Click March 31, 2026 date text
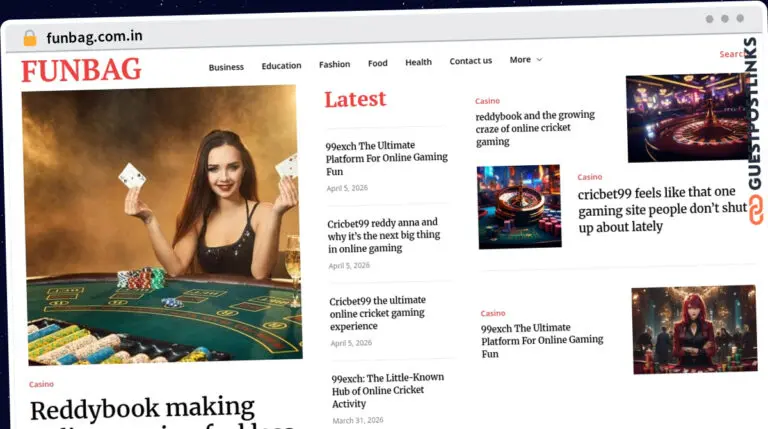 [358, 420]
